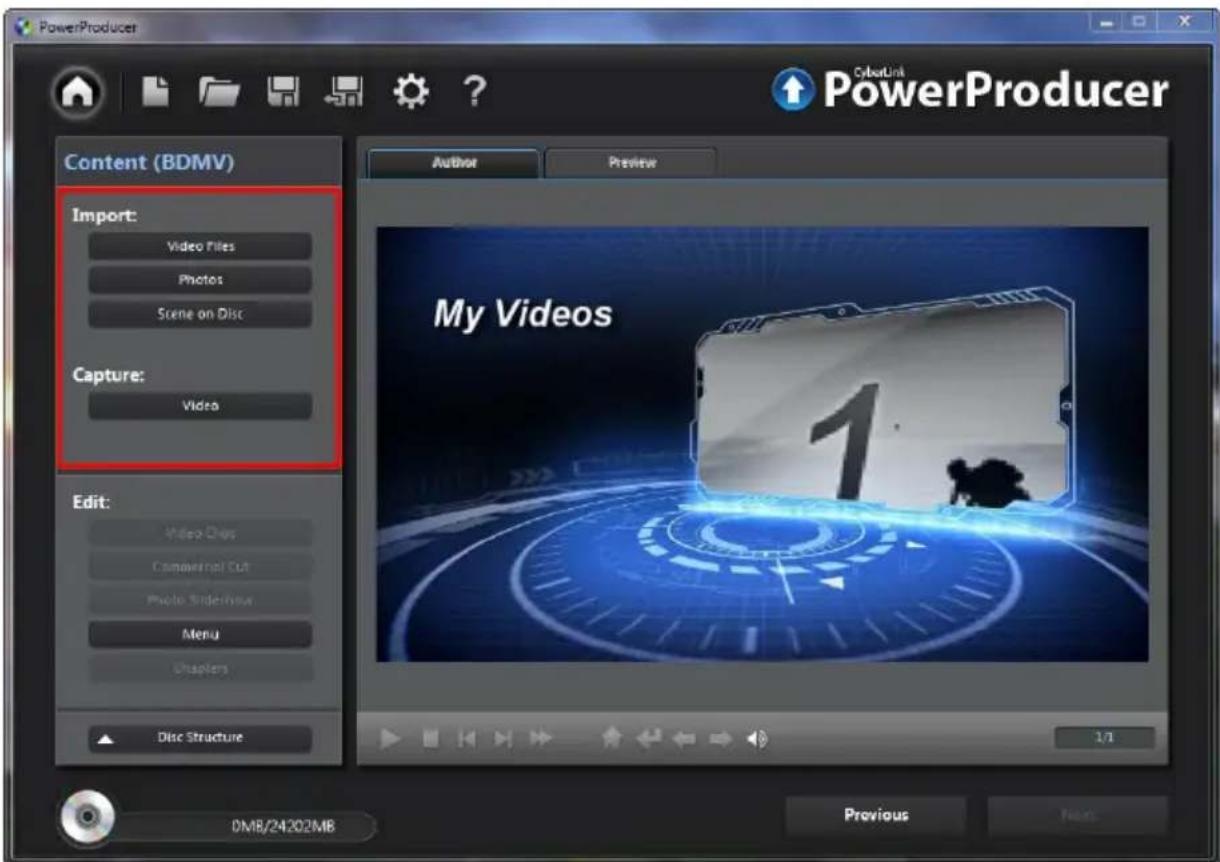Viewport: 1220px width, 862px height.
Task: Import Video Files
Action: click(x=200, y=246)
